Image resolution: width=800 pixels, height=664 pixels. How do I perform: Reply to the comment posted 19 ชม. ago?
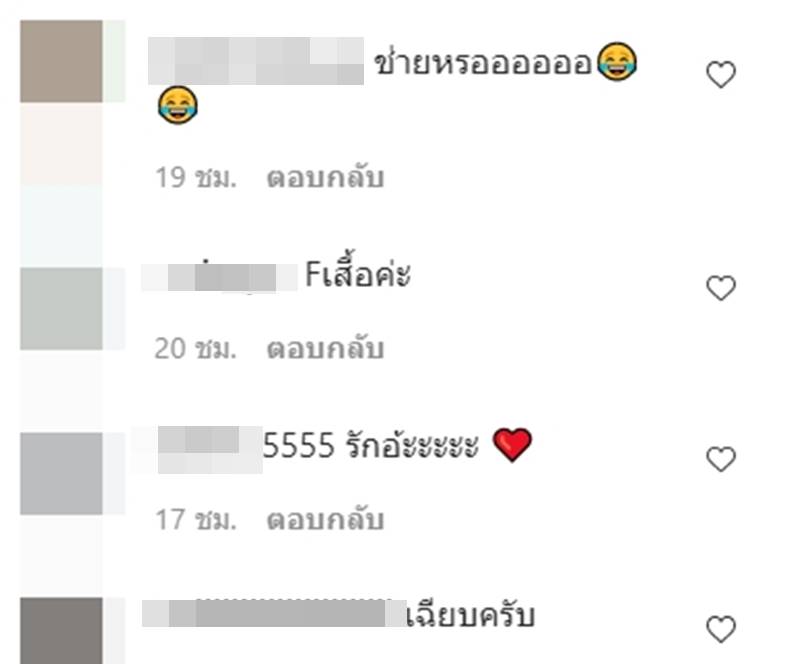[325, 178]
